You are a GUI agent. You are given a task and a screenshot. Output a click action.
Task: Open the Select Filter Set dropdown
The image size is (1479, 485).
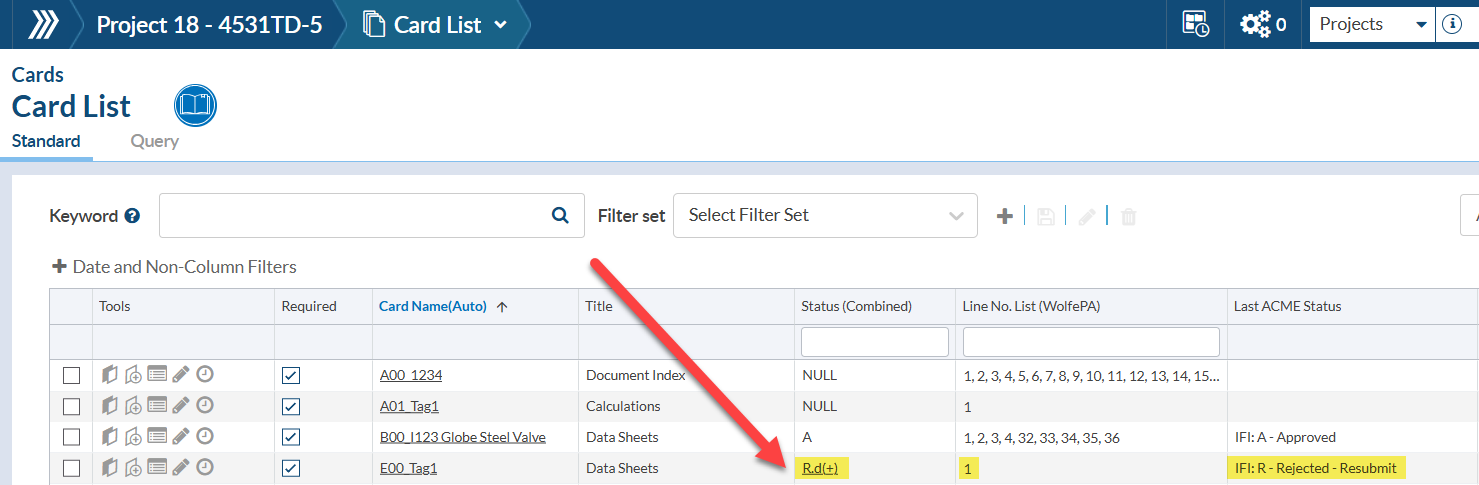click(825, 216)
